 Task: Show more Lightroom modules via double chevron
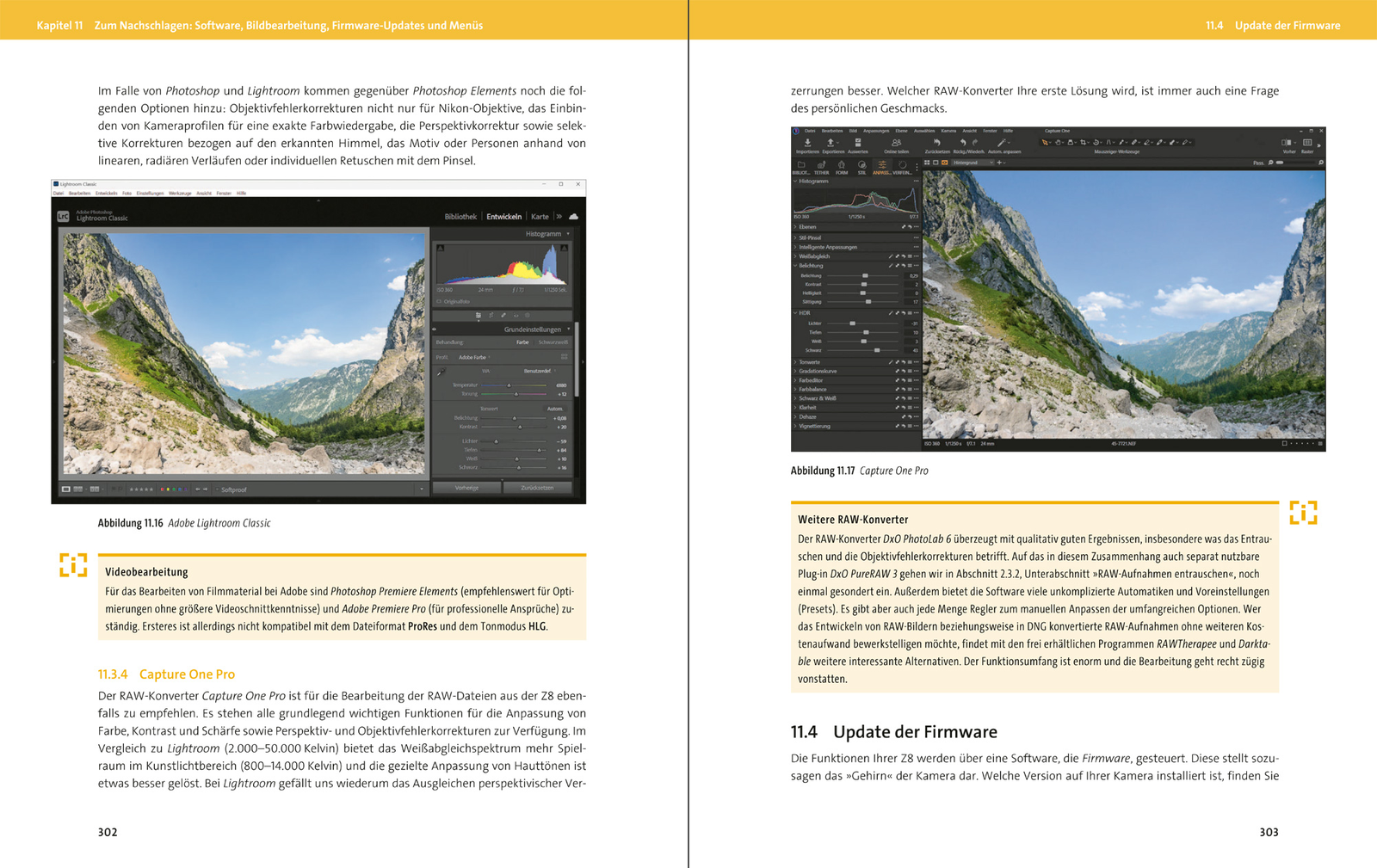[559, 217]
